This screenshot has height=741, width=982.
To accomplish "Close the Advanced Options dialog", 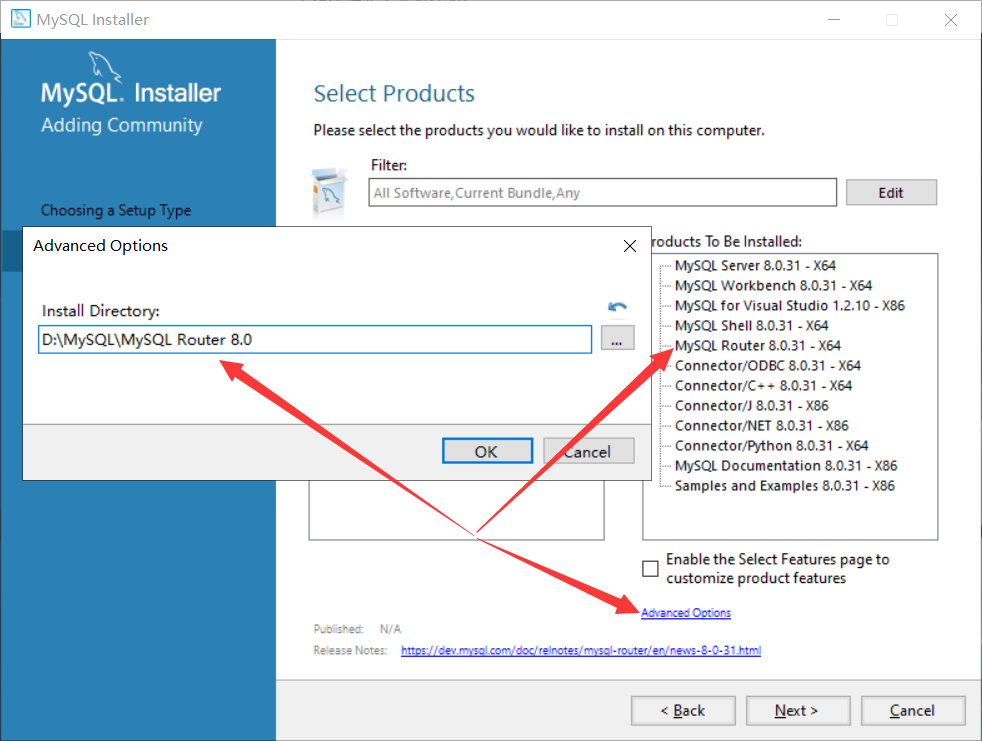I will tap(630, 246).
